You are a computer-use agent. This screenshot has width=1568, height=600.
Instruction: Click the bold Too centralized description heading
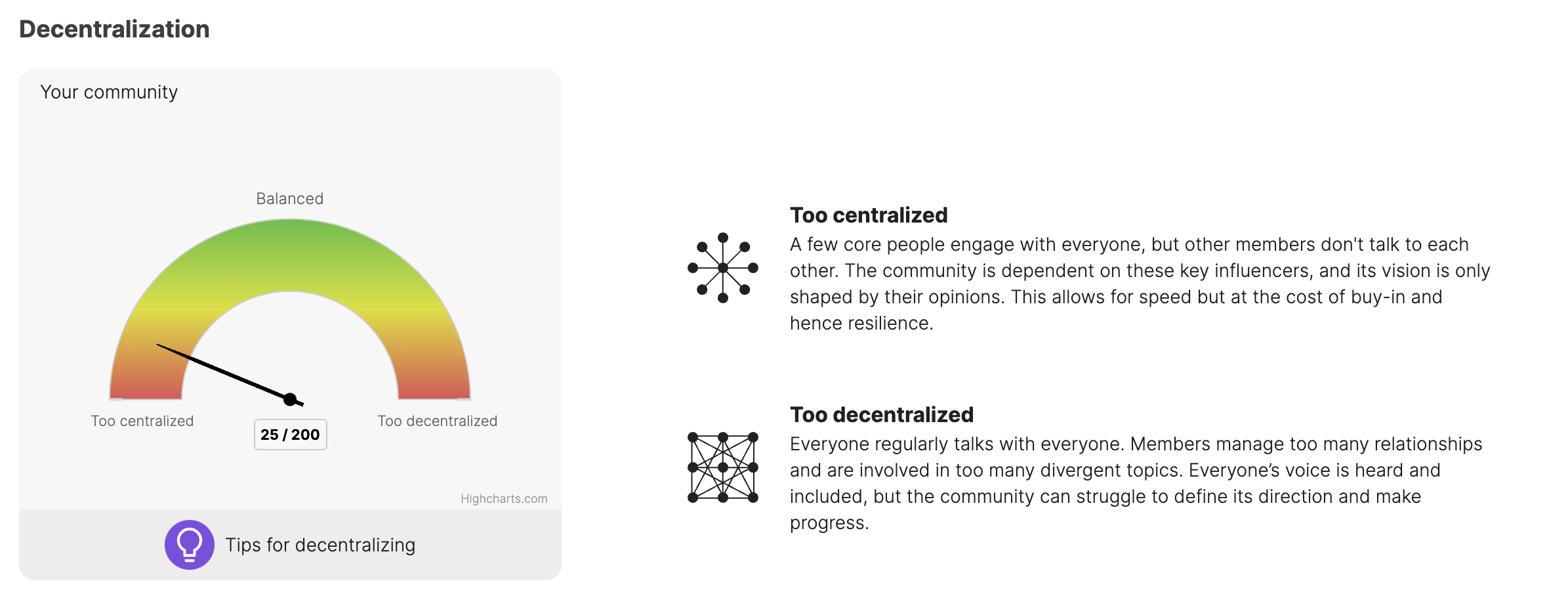coord(869,215)
